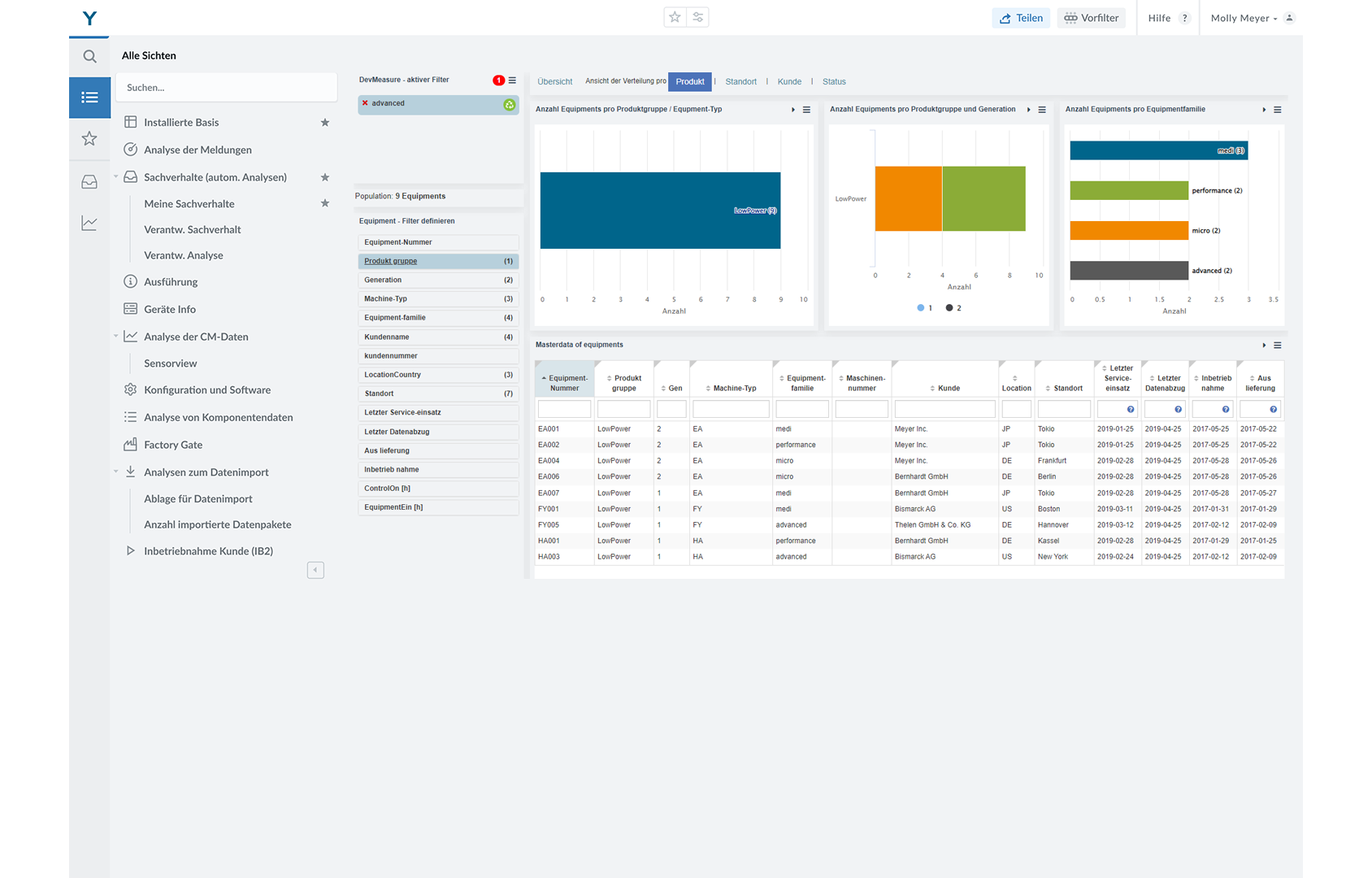Click the Vorfilter button
The width and height of the screenshot is (1372, 878).
[x=1091, y=18]
